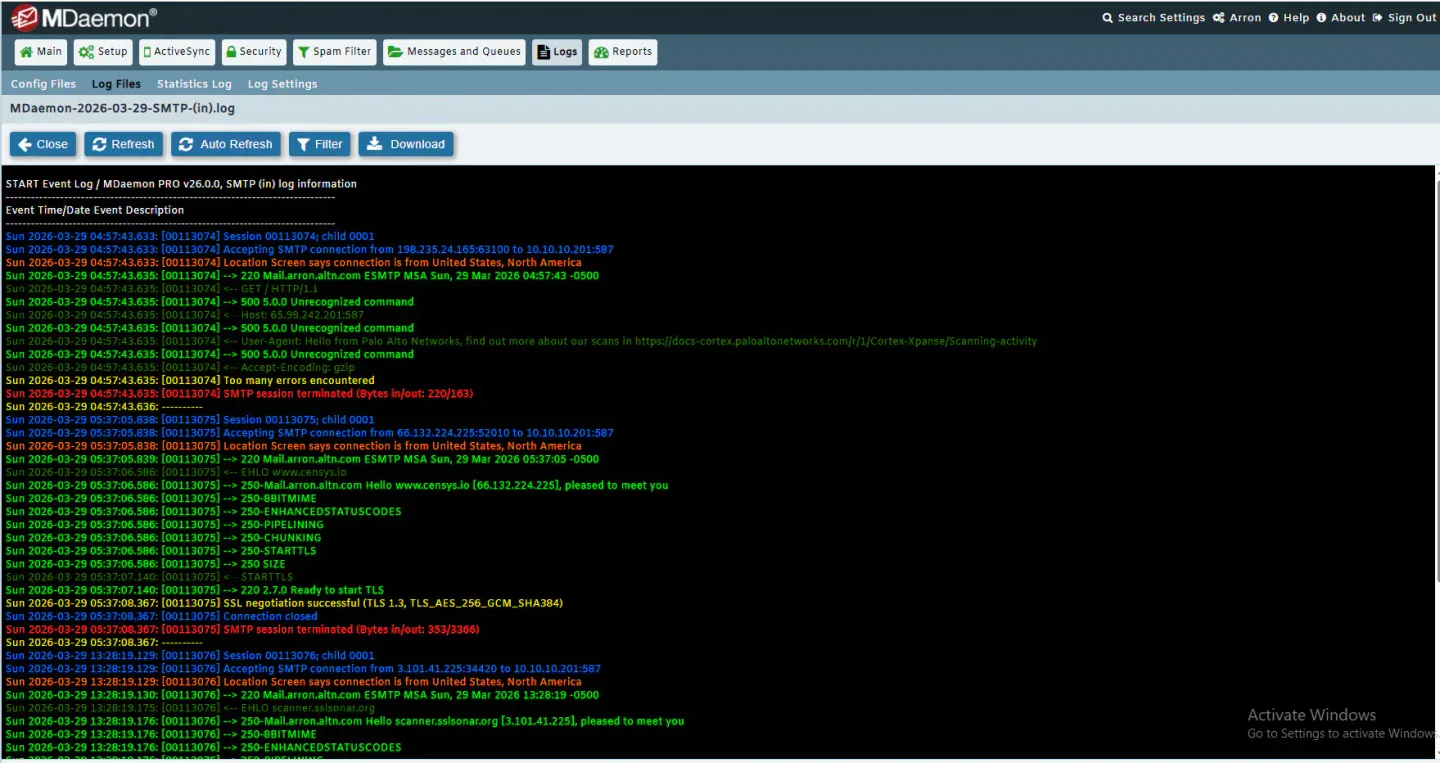Click the connection from 198.235.24.165 line

[310, 250]
